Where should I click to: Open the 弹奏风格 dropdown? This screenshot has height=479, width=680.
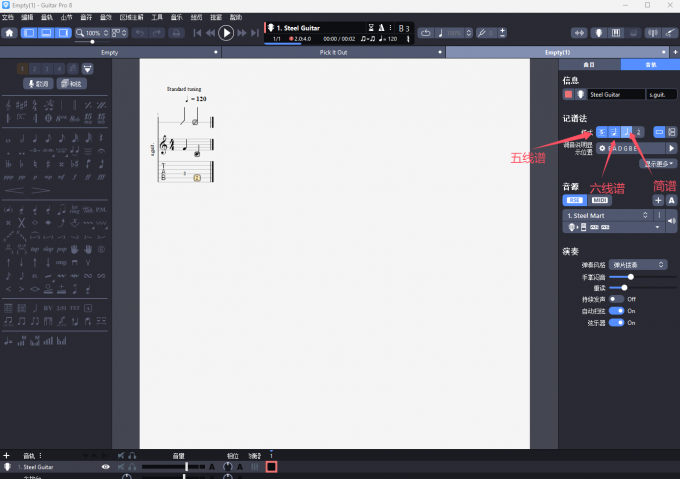(x=639, y=264)
